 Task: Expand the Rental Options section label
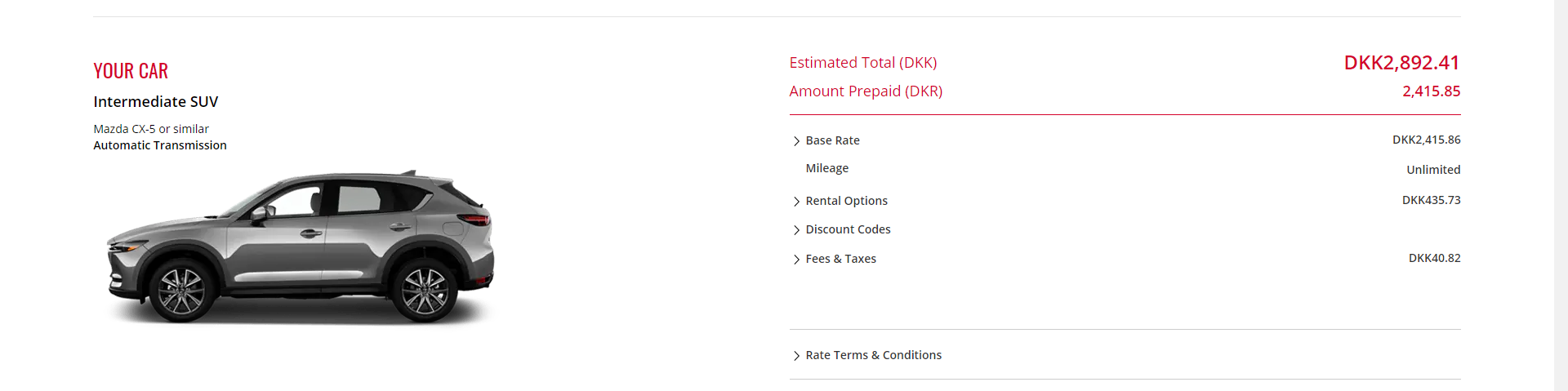tap(846, 201)
